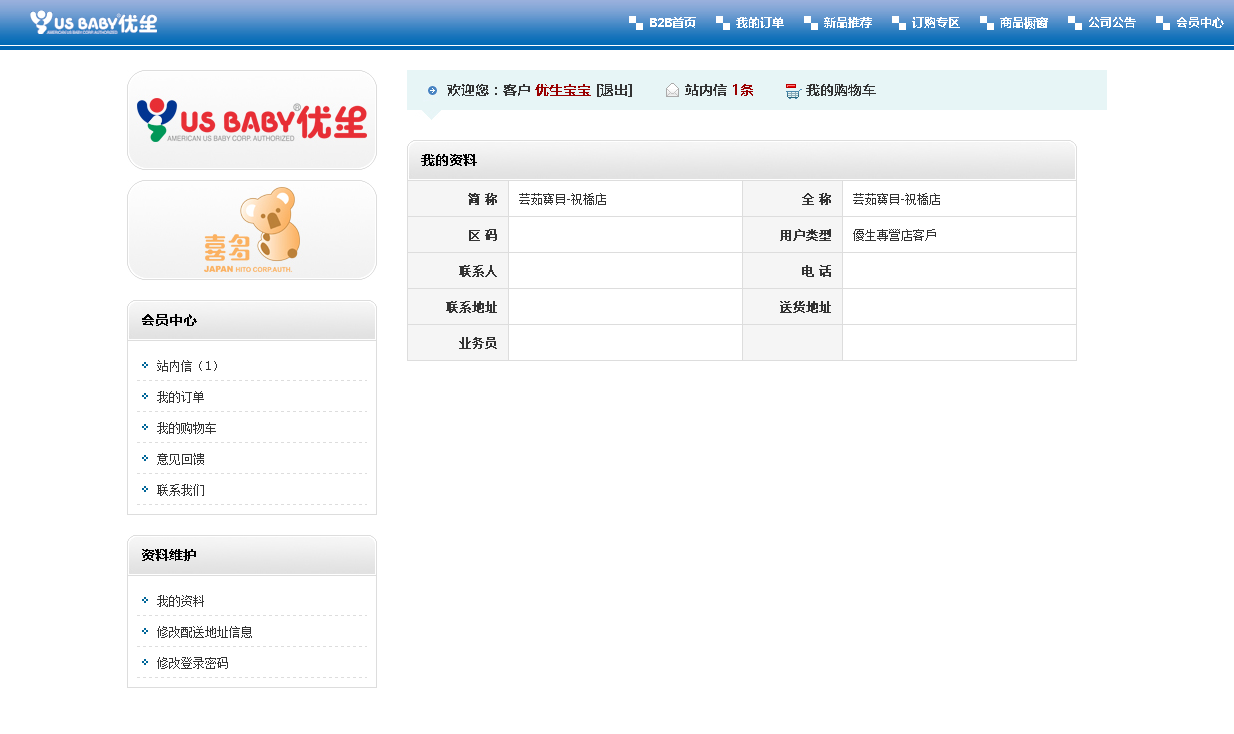
Task: Open 站内信（1） in sidebar
Action: [188, 366]
